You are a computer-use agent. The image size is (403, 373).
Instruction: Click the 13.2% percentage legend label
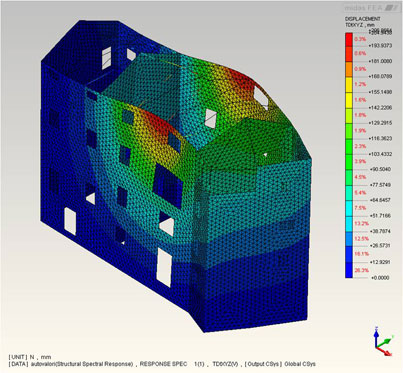[x=361, y=223]
